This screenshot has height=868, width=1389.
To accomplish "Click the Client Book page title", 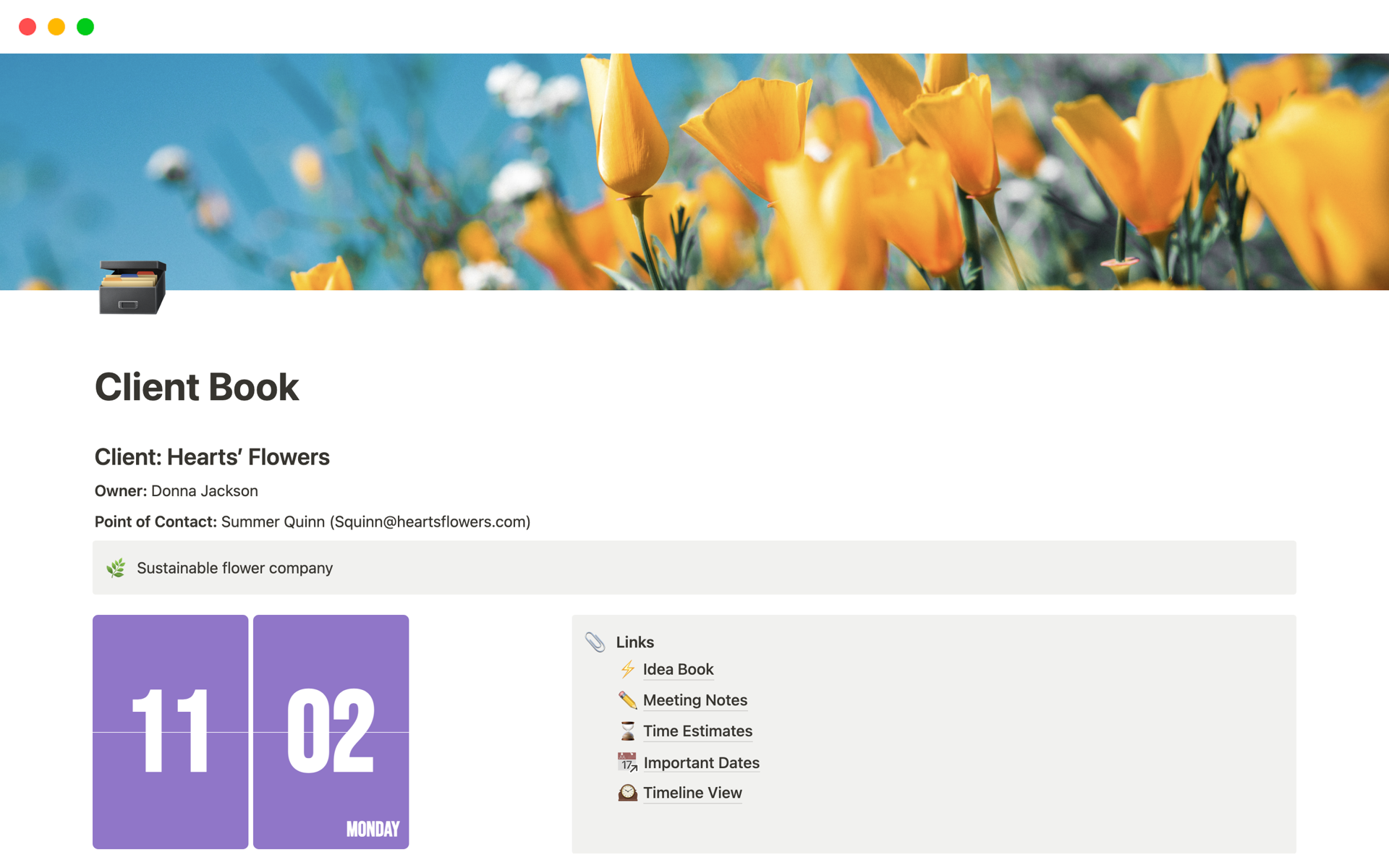I will pyautogui.click(x=196, y=387).
